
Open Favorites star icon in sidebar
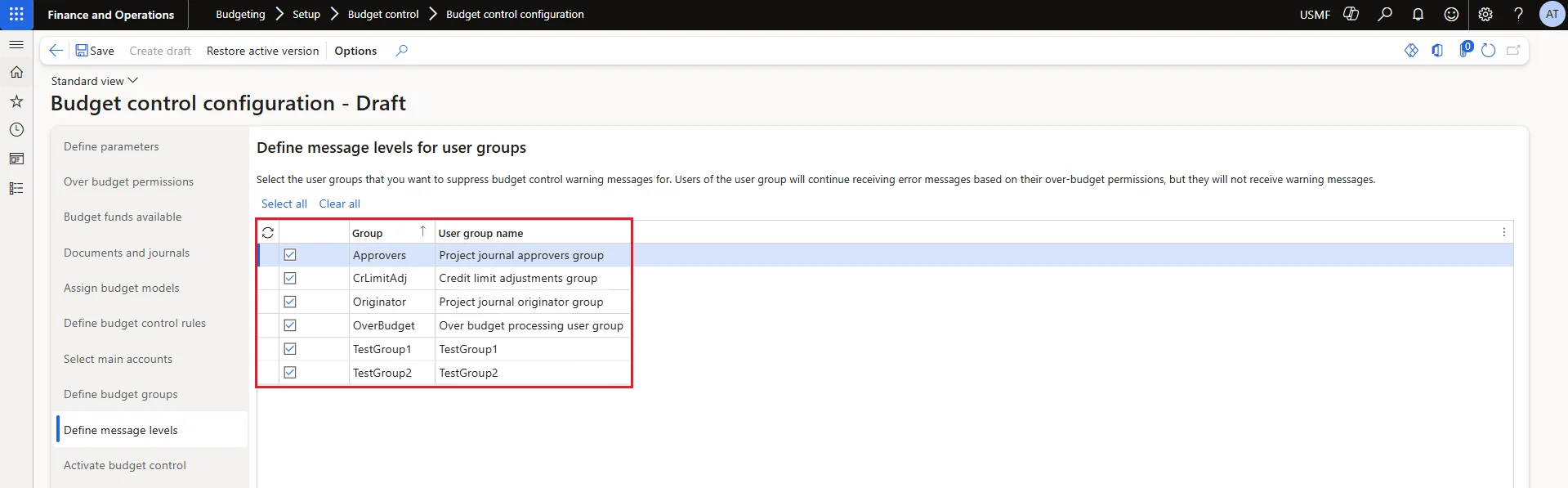(x=16, y=101)
